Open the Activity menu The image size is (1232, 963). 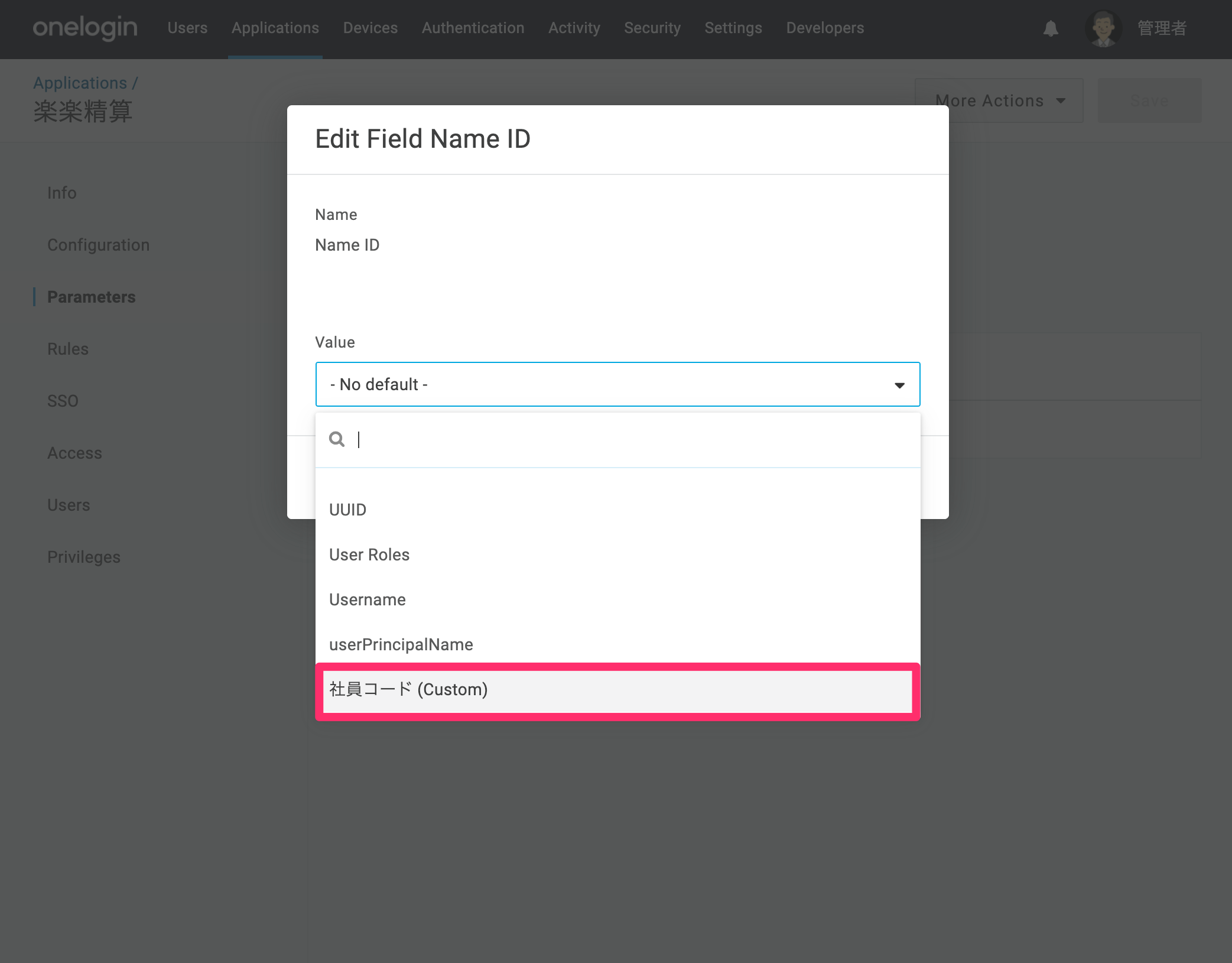[574, 28]
